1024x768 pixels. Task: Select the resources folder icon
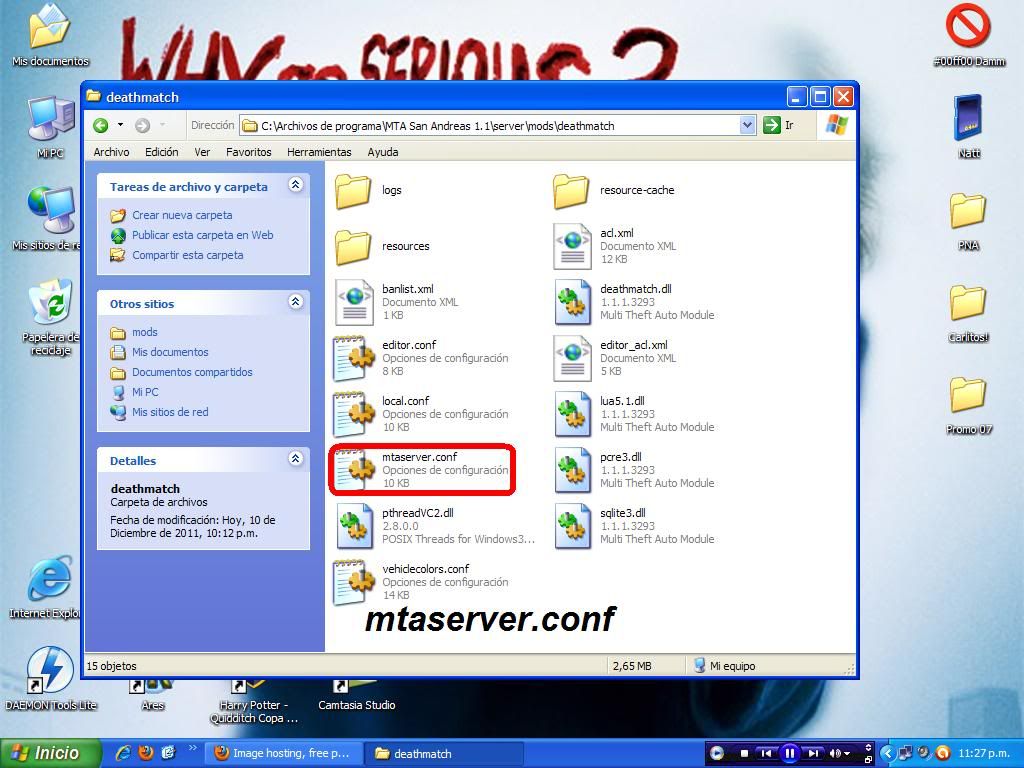pos(353,247)
